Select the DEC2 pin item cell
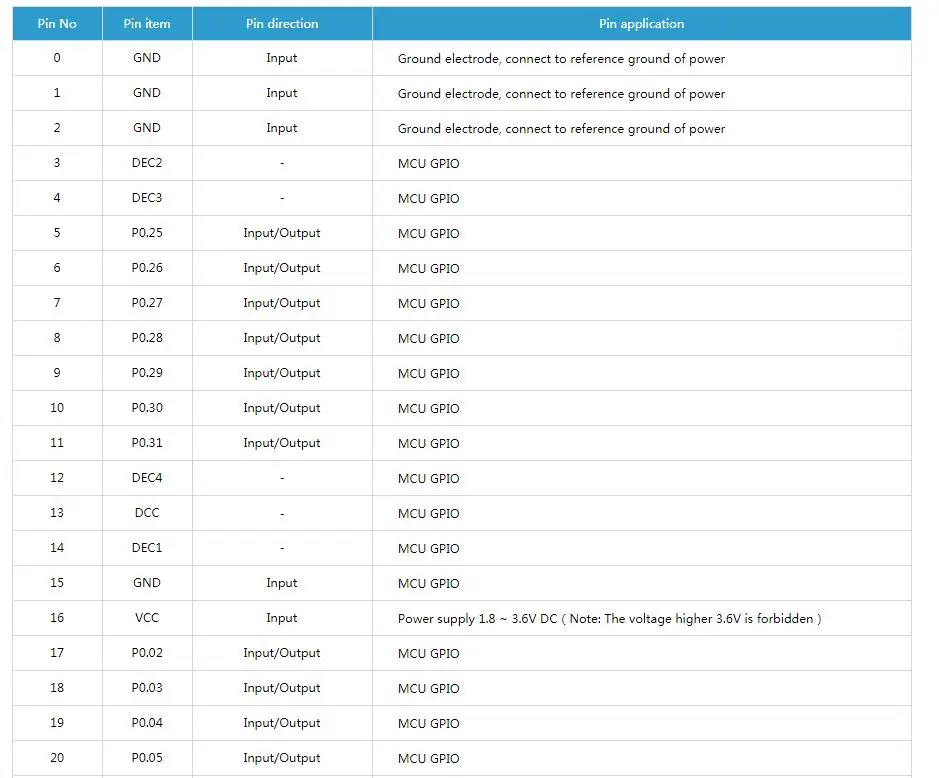939x778 pixels. (147, 163)
